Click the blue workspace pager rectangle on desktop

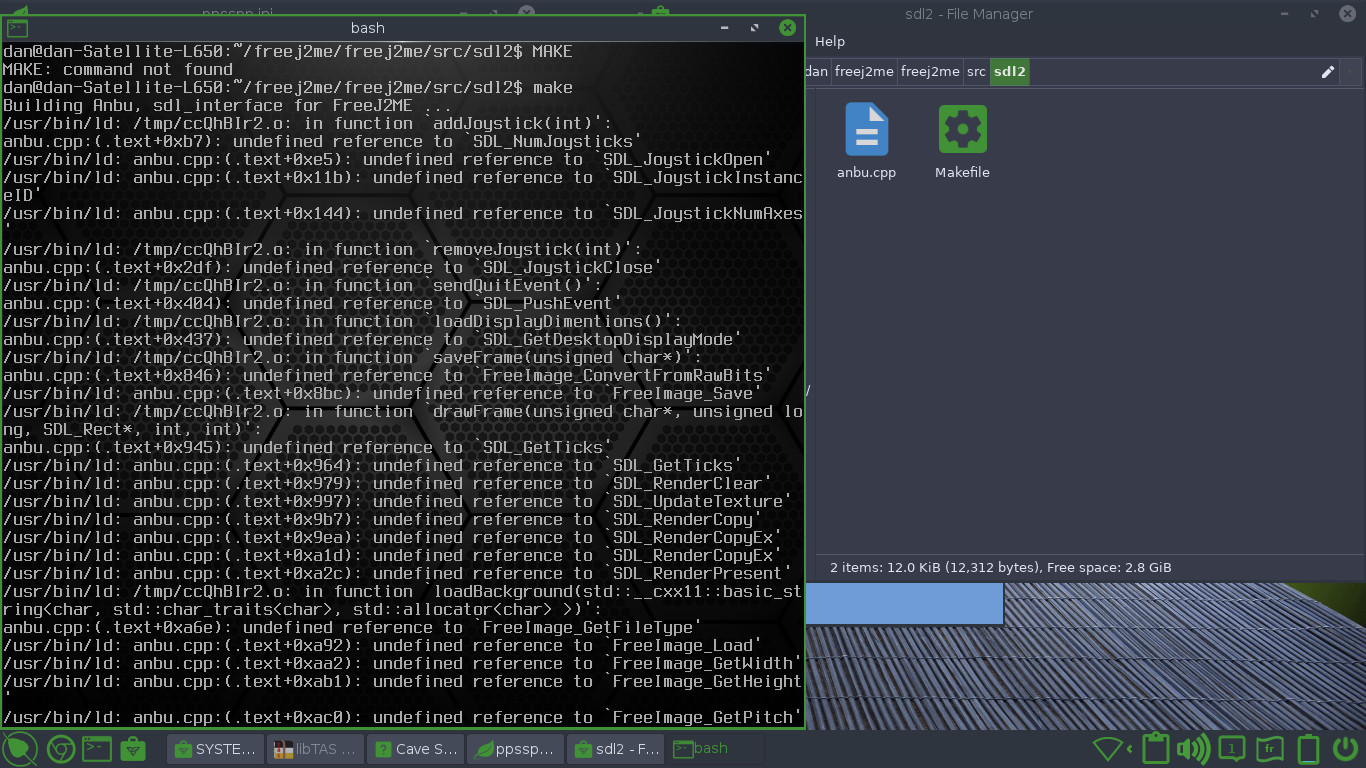click(x=904, y=605)
